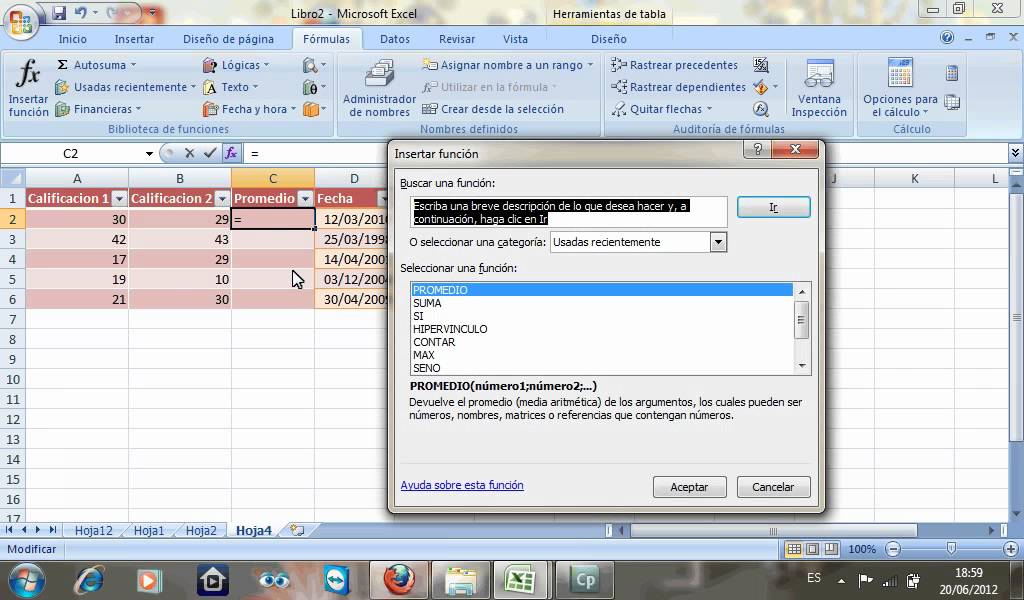The height and width of the screenshot is (600, 1024).
Task: Click Rastrear precedentes
Action: (675, 65)
